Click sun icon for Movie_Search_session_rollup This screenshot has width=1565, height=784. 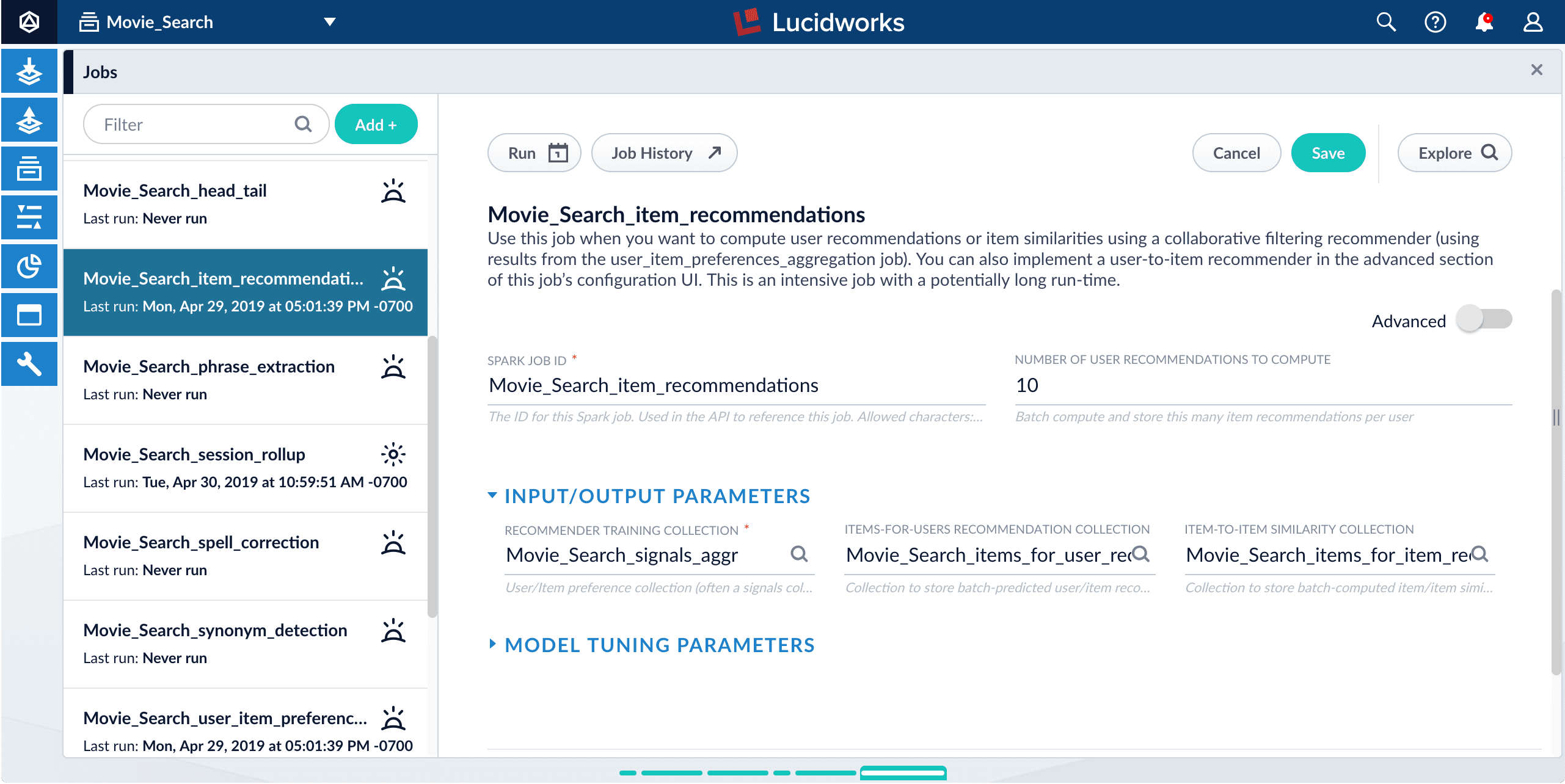[393, 455]
